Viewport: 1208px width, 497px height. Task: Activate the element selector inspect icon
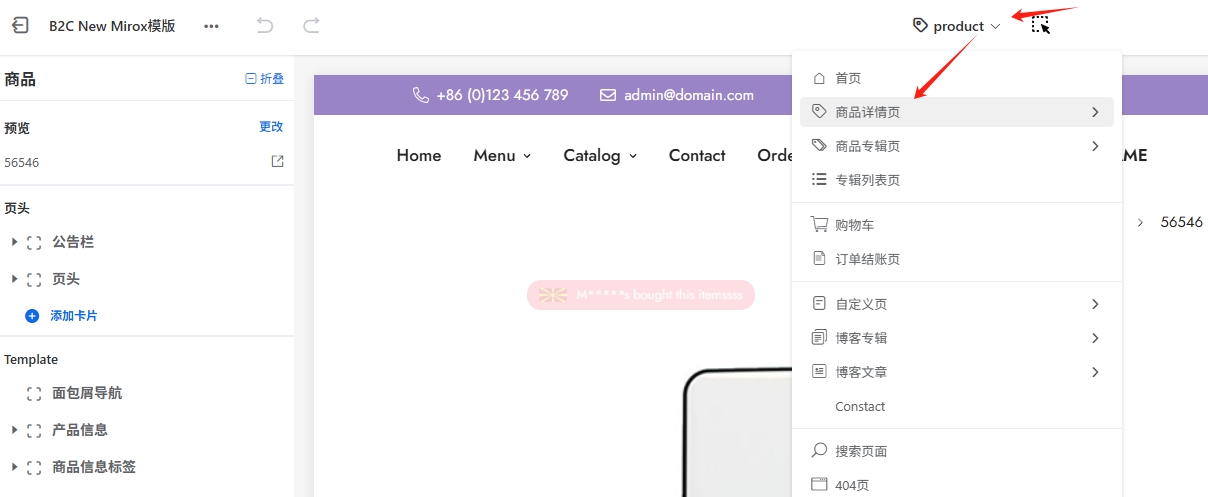[x=1041, y=25]
